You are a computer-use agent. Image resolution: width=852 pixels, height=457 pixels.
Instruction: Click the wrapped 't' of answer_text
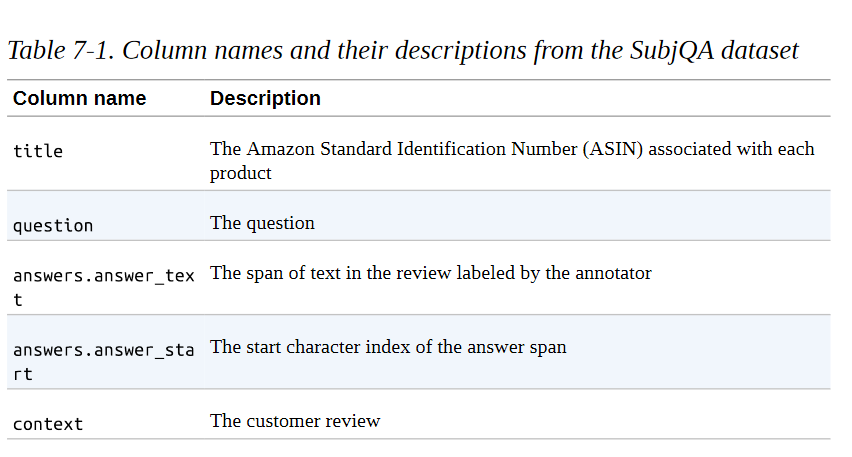click(18, 300)
